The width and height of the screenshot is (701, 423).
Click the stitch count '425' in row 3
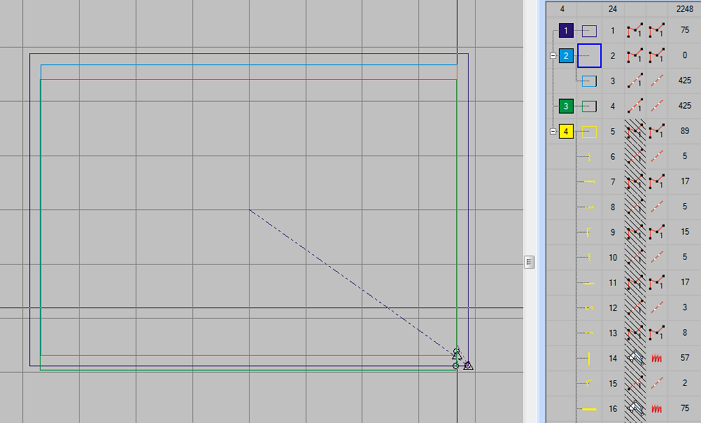coord(685,80)
